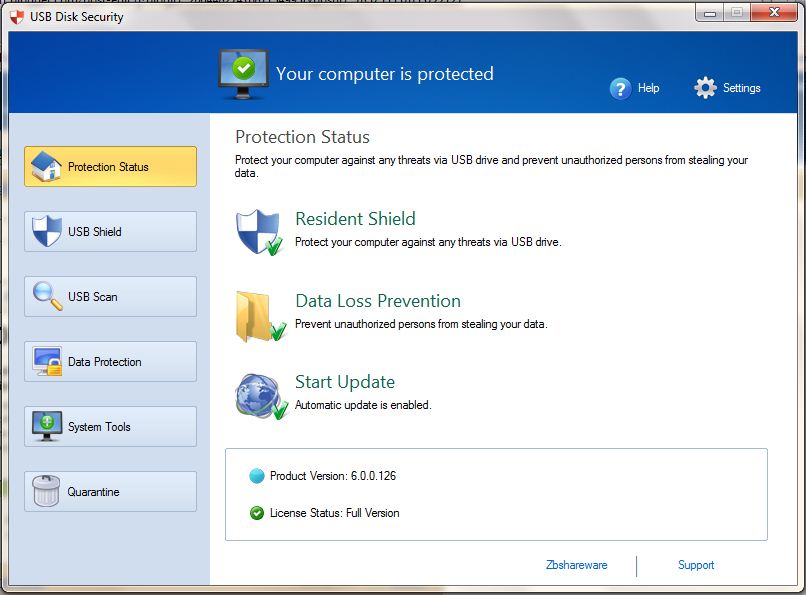Click 'Your computer is protected' banner text
The width and height of the screenshot is (806, 595).
pyautogui.click(x=384, y=74)
